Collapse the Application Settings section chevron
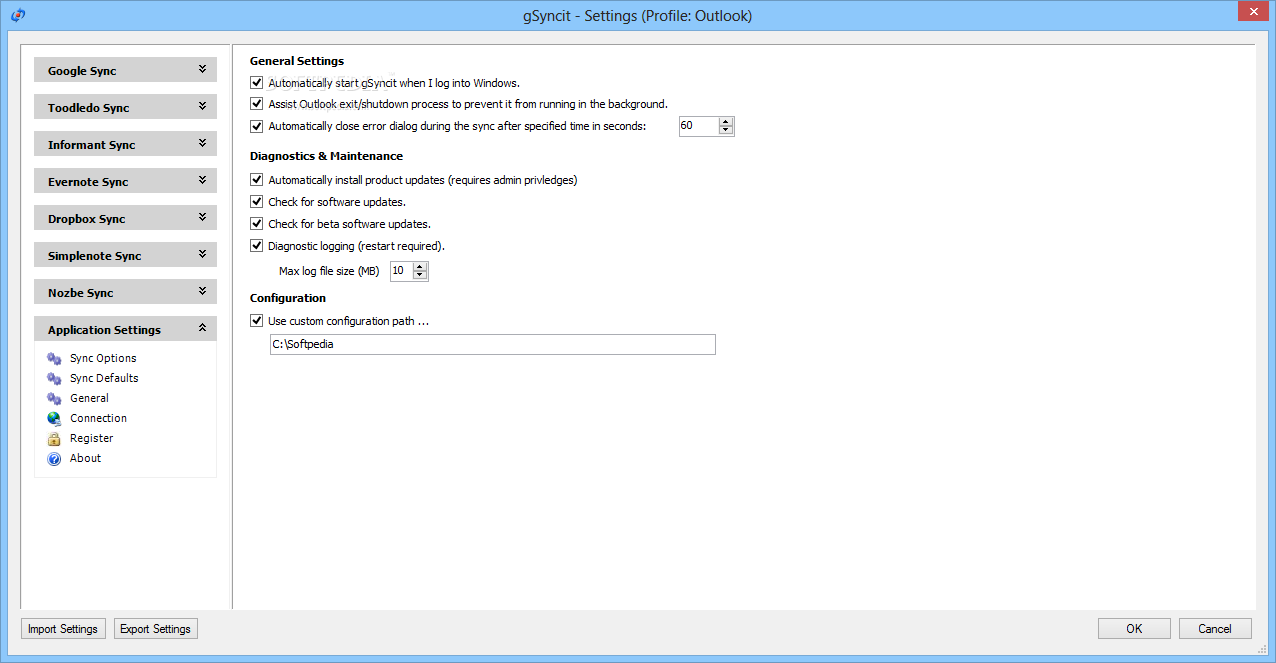1276x663 pixels. point(202,329)
